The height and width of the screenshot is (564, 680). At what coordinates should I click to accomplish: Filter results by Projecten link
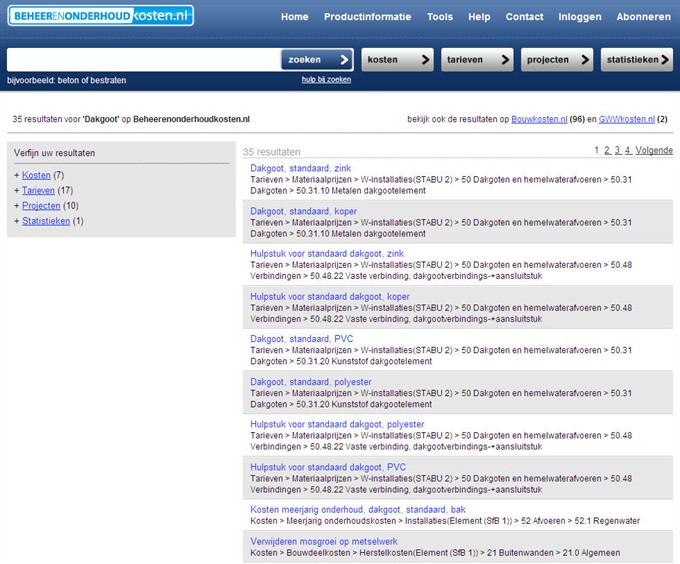41,205
